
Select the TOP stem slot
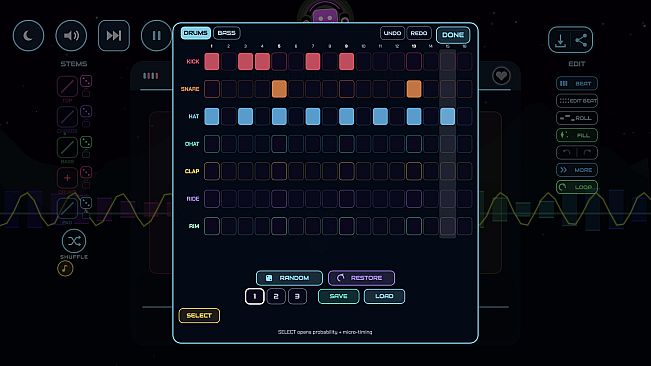tap(67, 87)
